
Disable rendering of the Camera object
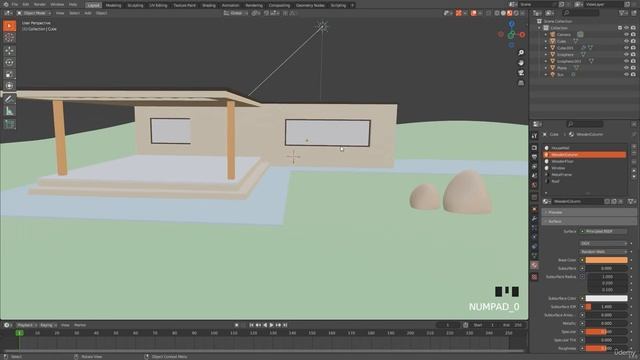point(633,35)
